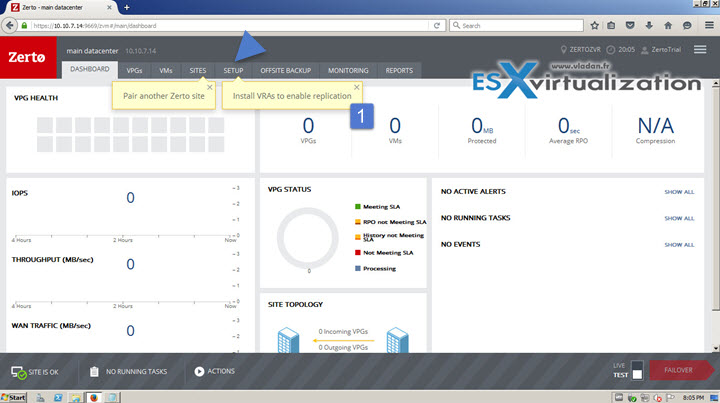
Task: Show all active alerts
Action: click(679, 192)
